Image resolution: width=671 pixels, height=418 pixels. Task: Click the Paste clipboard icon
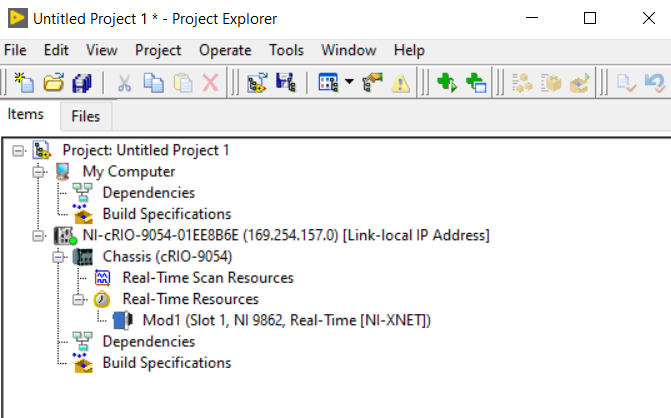point(183,83)
